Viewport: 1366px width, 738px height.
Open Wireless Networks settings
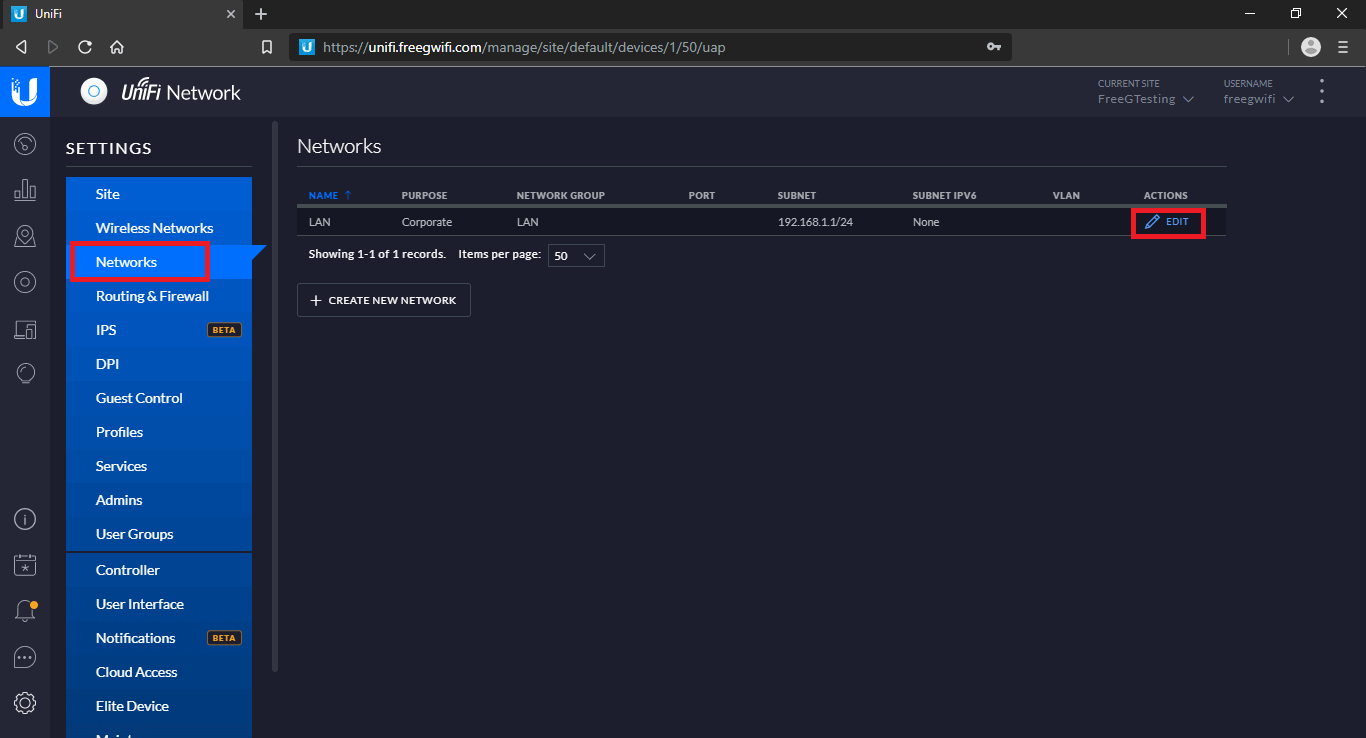point(159,228)
